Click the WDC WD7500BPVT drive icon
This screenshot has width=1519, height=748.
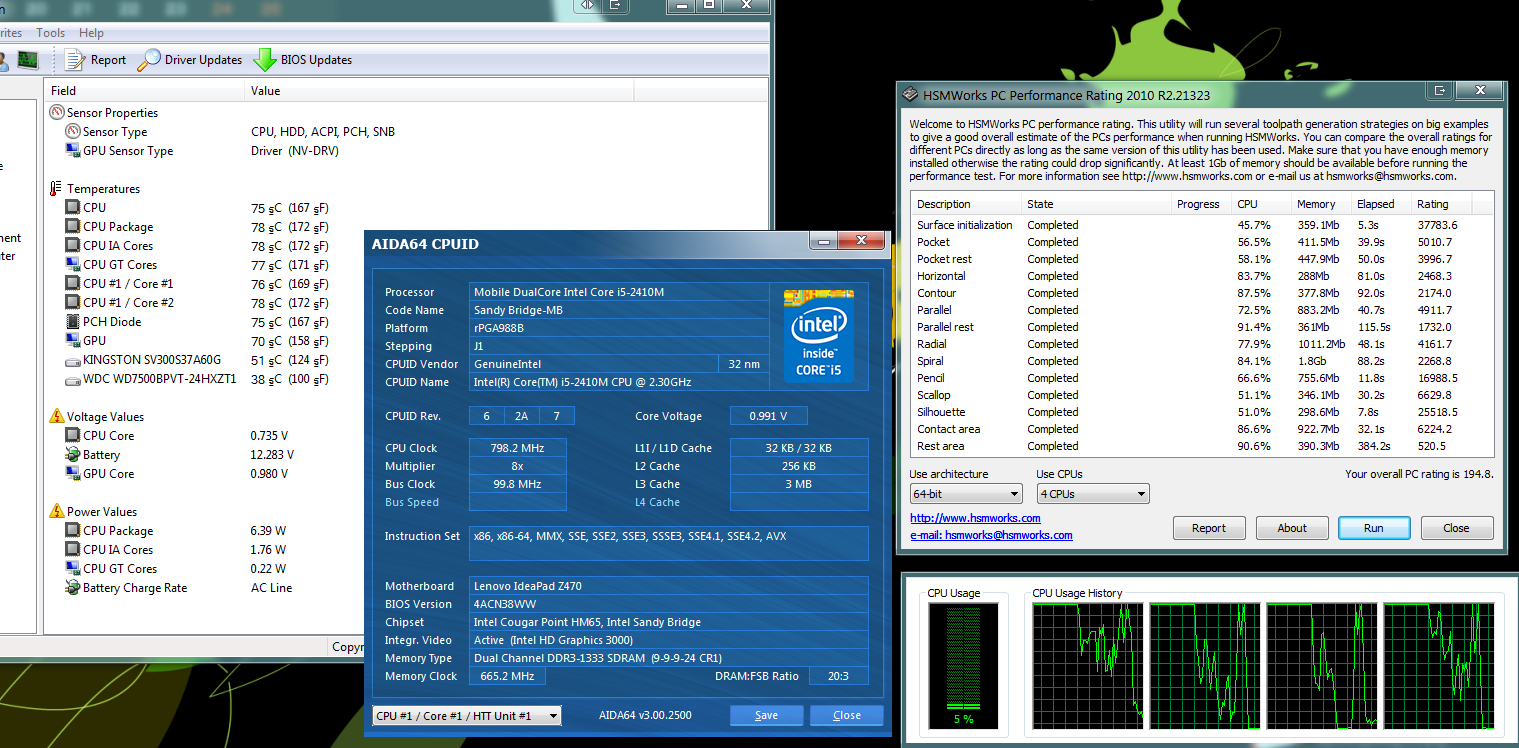point(73,379)
